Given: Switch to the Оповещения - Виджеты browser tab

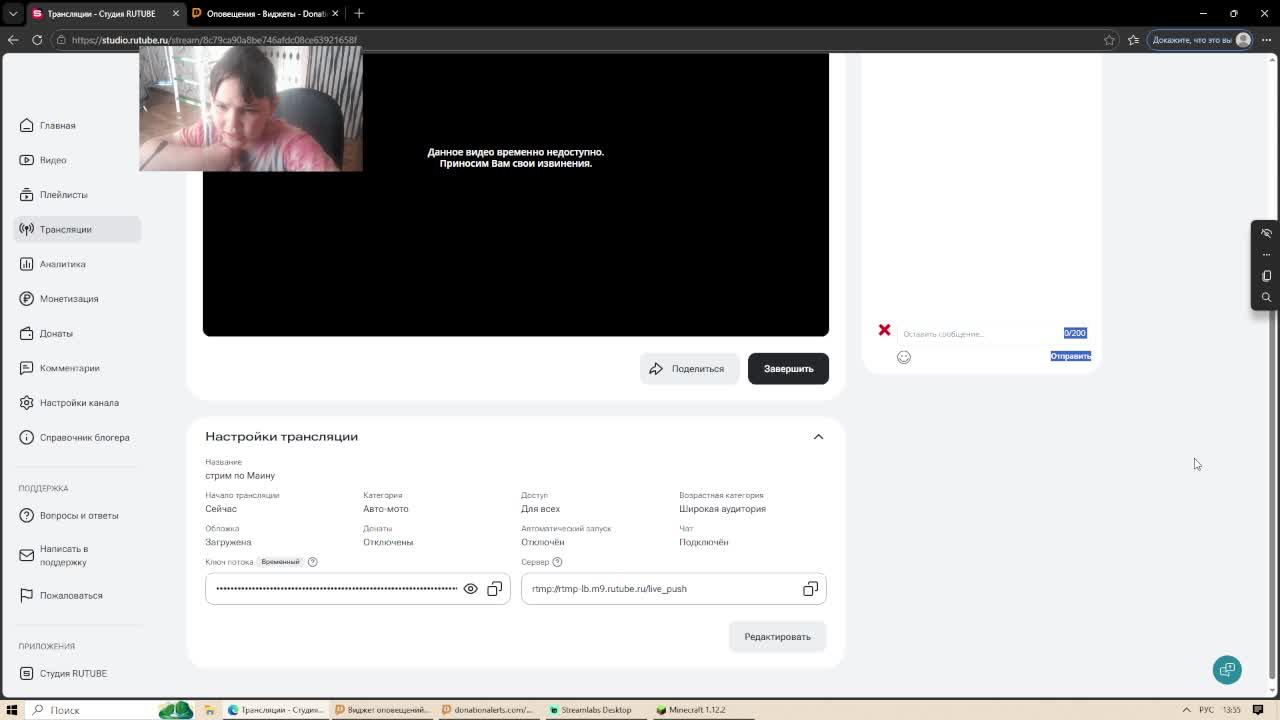Looking at the screenshot, I should click(264, 13).
